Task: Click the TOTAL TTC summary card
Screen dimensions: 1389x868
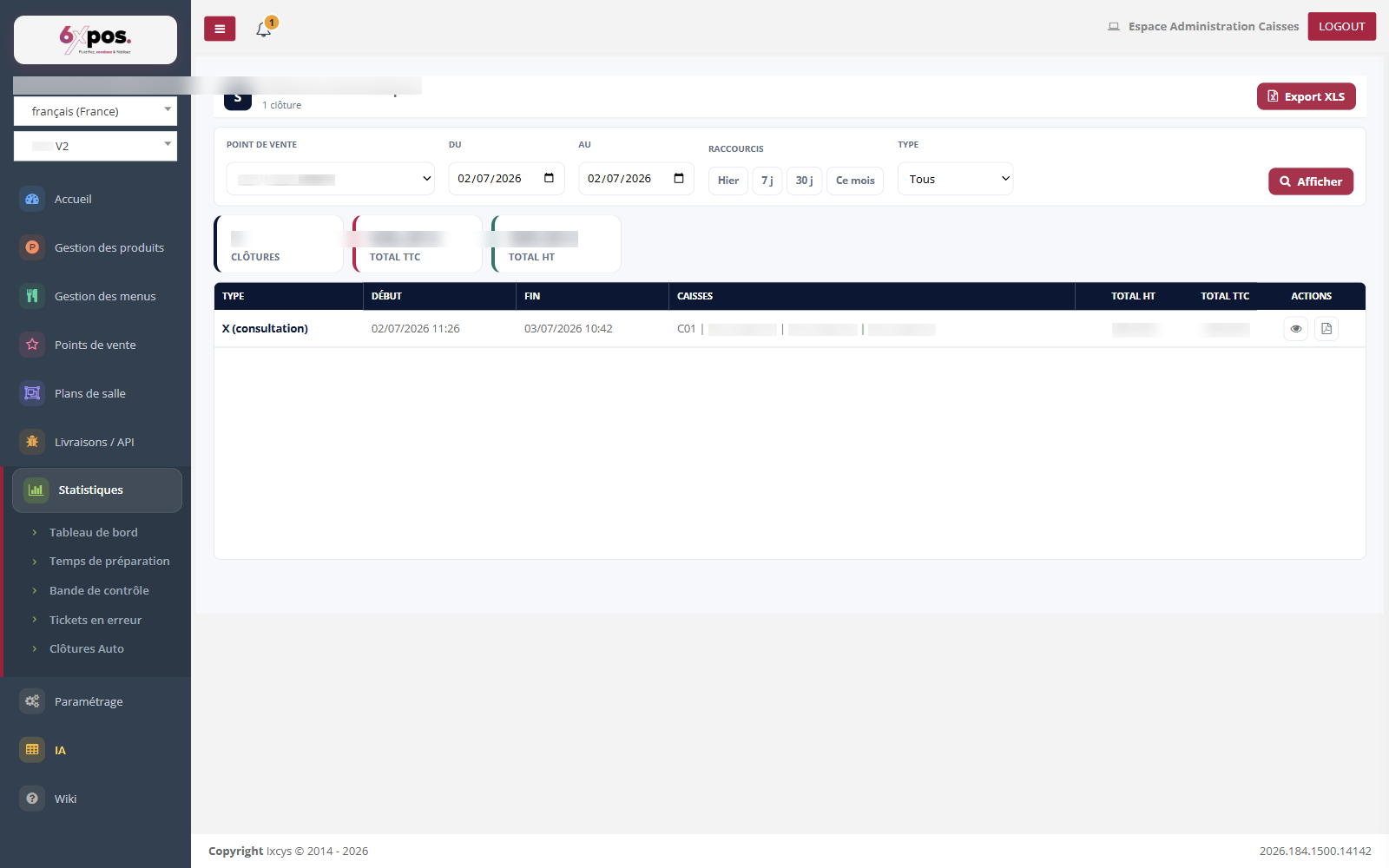Action: pyautogui.click(x=418, y=244)
